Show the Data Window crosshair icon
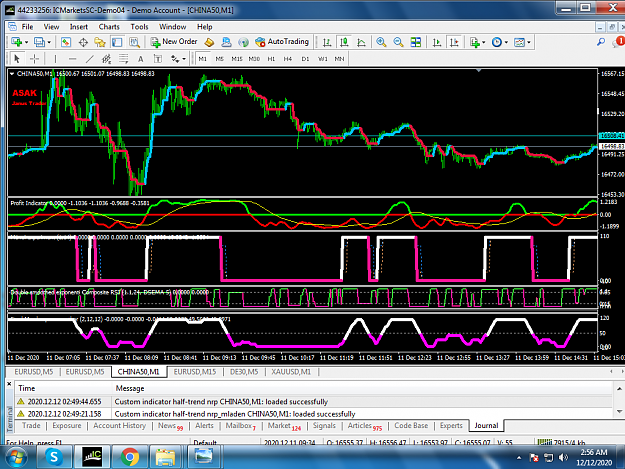This screenshot has width=625, height=469. pos(83,42)
